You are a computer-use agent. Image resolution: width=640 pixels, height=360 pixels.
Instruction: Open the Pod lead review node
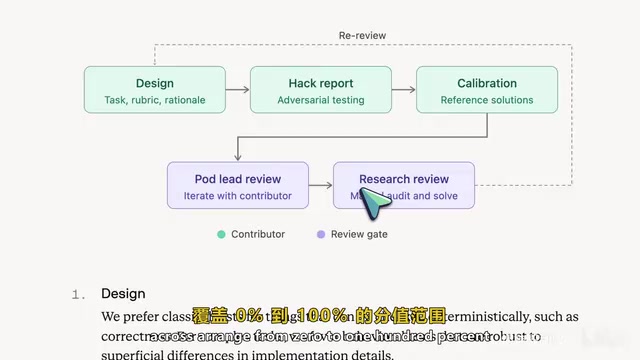(x=238, y=185)
